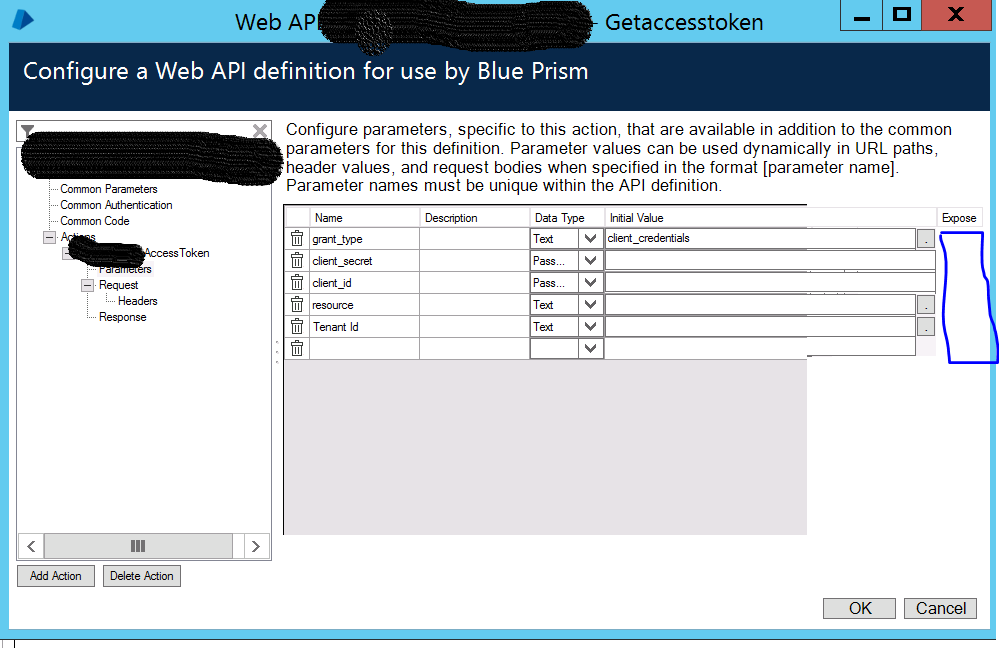Click the Tenant Id name cell
Screen dimensions: 999x648
pyautogui.click(x=364, y=326)
